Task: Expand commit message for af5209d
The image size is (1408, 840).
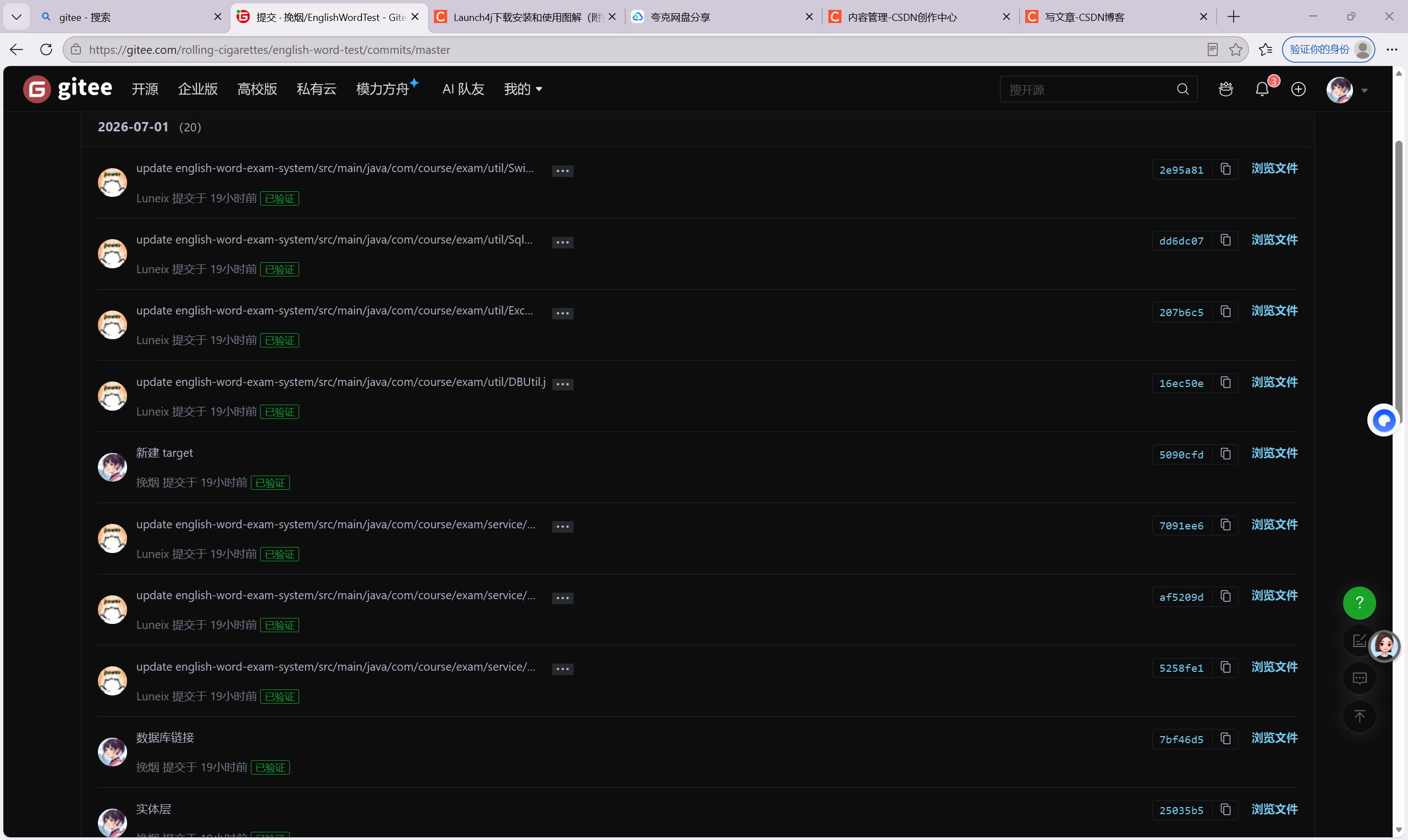Action: pos(563,598)
